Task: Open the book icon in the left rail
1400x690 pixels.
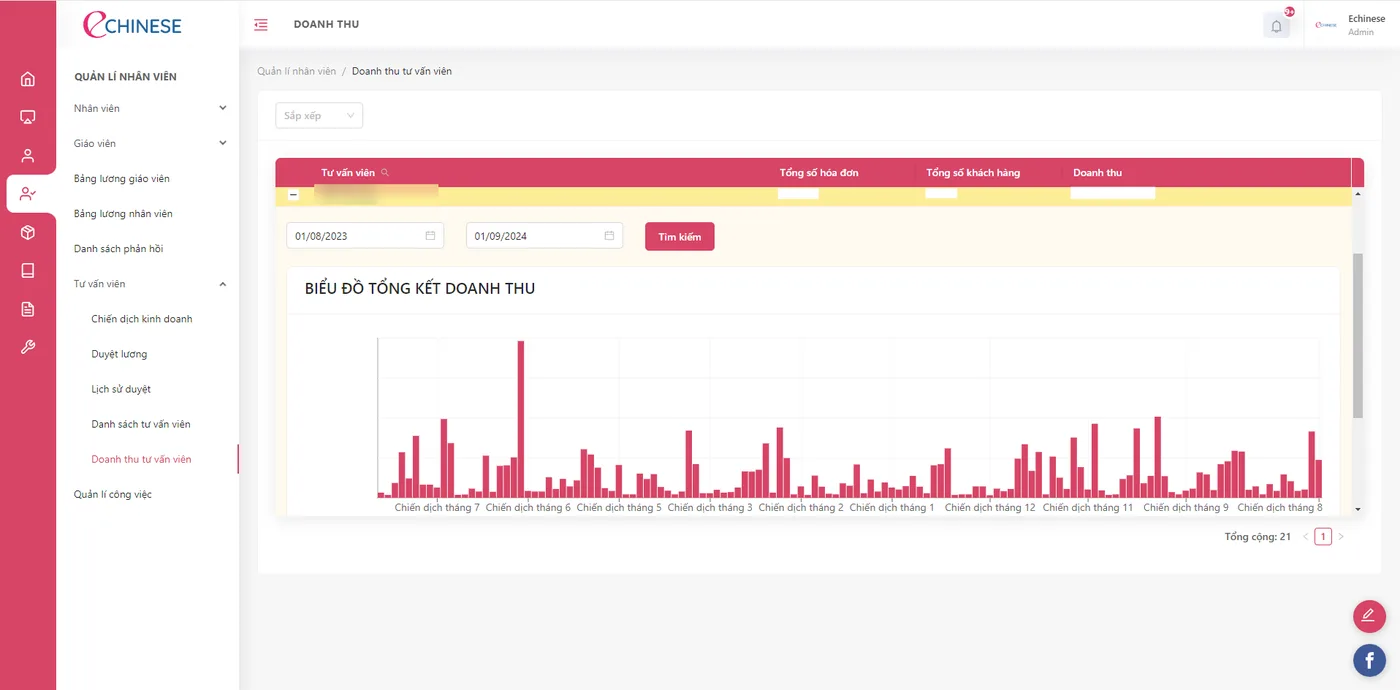Action: (28, 270)
